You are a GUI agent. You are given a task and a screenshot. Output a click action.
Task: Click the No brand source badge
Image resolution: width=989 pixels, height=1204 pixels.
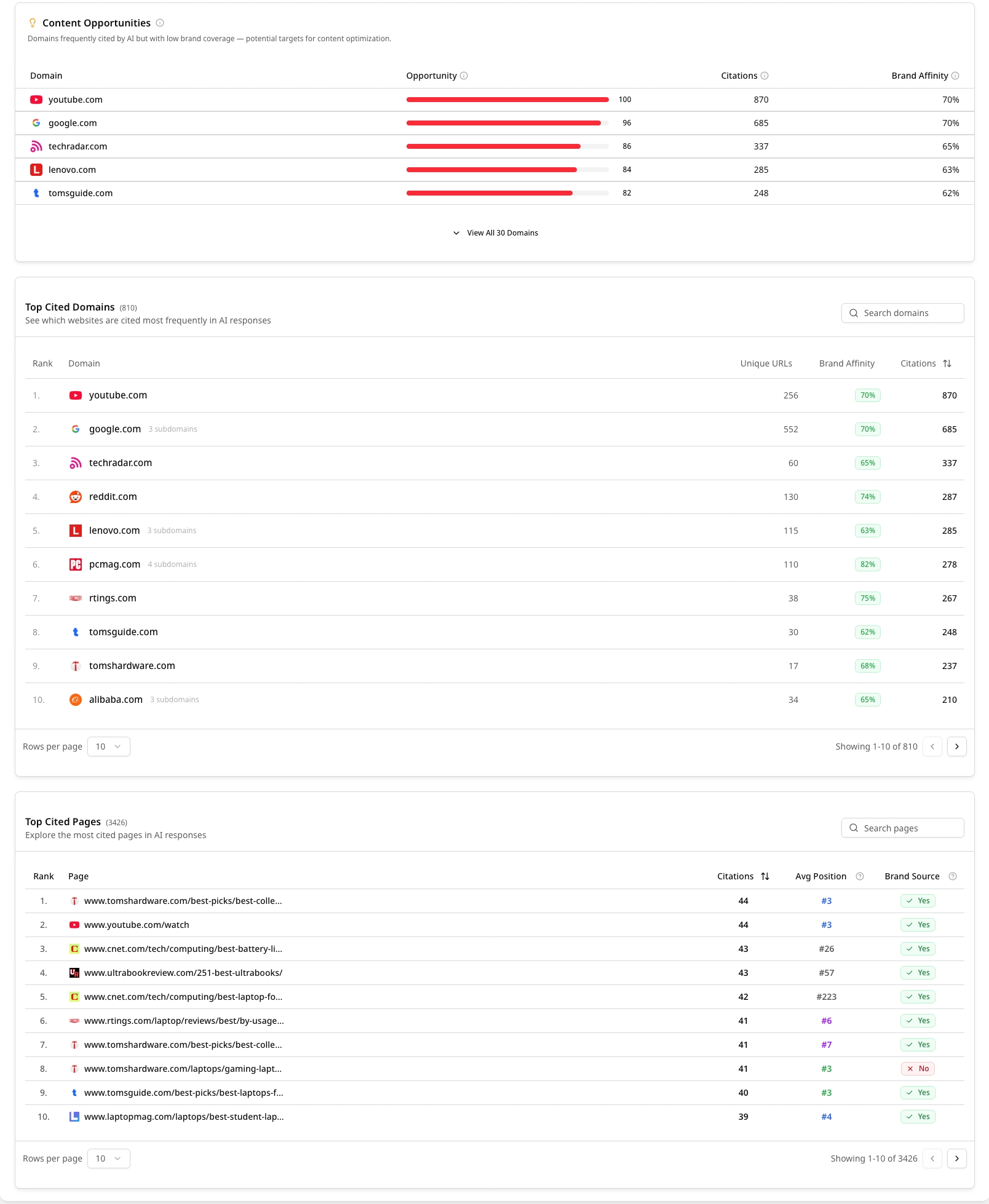pyautogui.click(x=918, y=1069)
